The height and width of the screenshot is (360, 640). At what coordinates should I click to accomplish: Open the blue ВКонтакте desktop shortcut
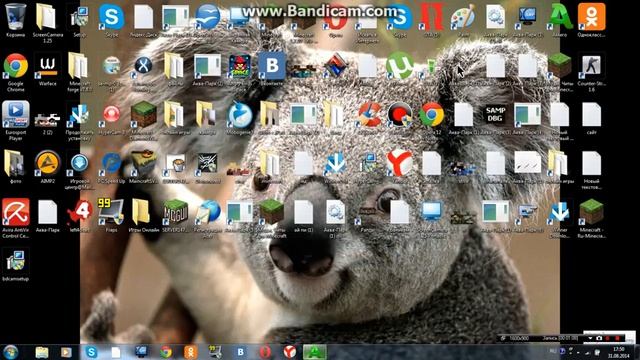pos(271,65)
